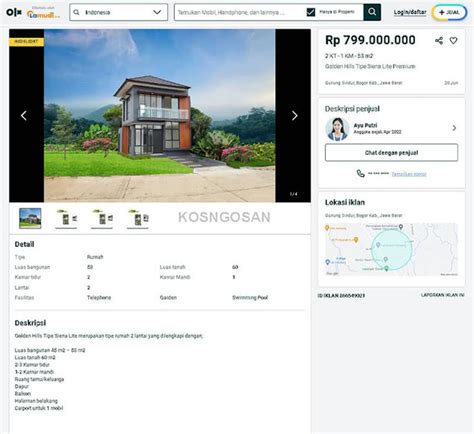Click the Golden Hills Tipe Siena title

(370, 66)
